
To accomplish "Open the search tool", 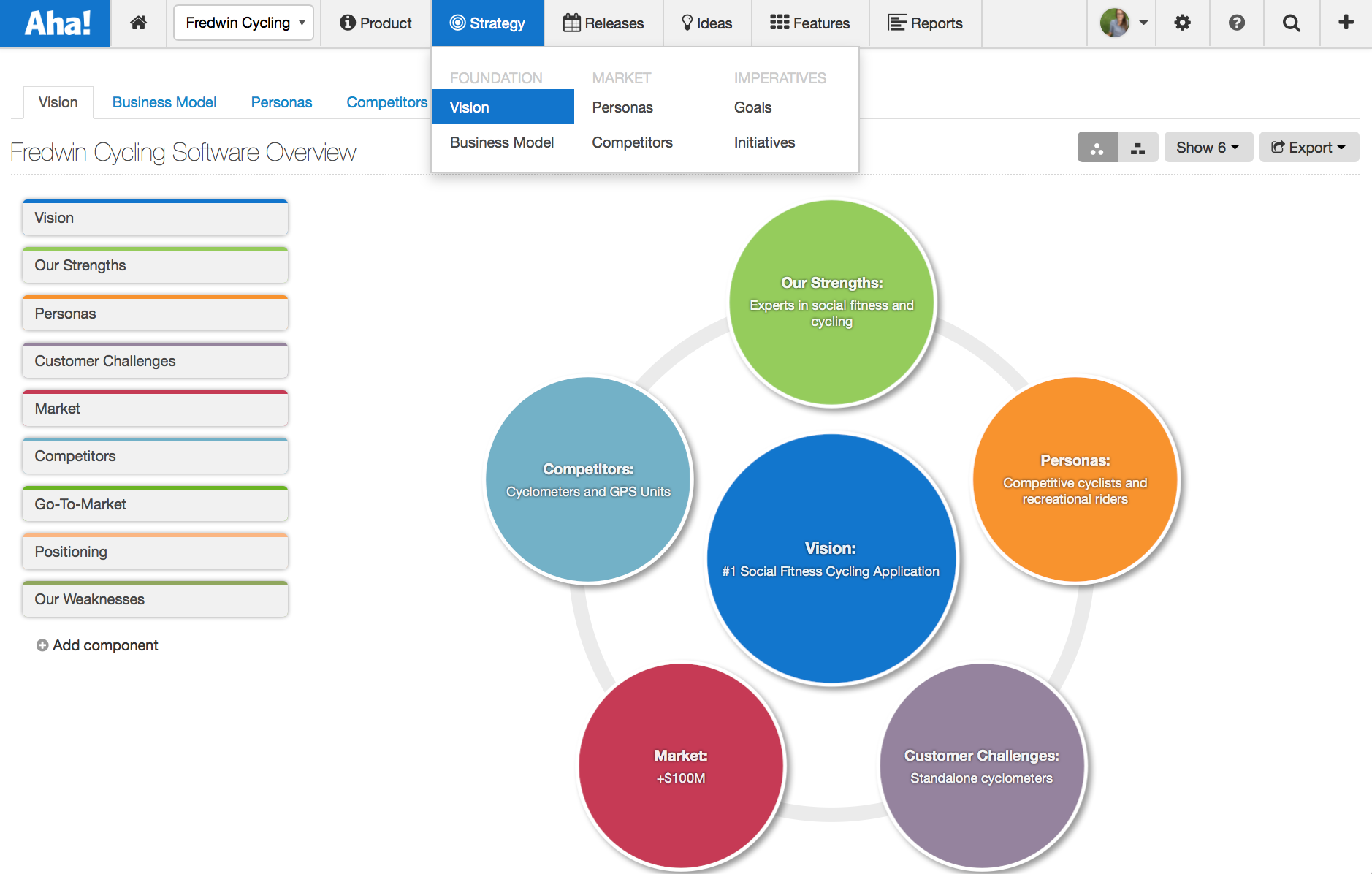I will click(1291, 23).
